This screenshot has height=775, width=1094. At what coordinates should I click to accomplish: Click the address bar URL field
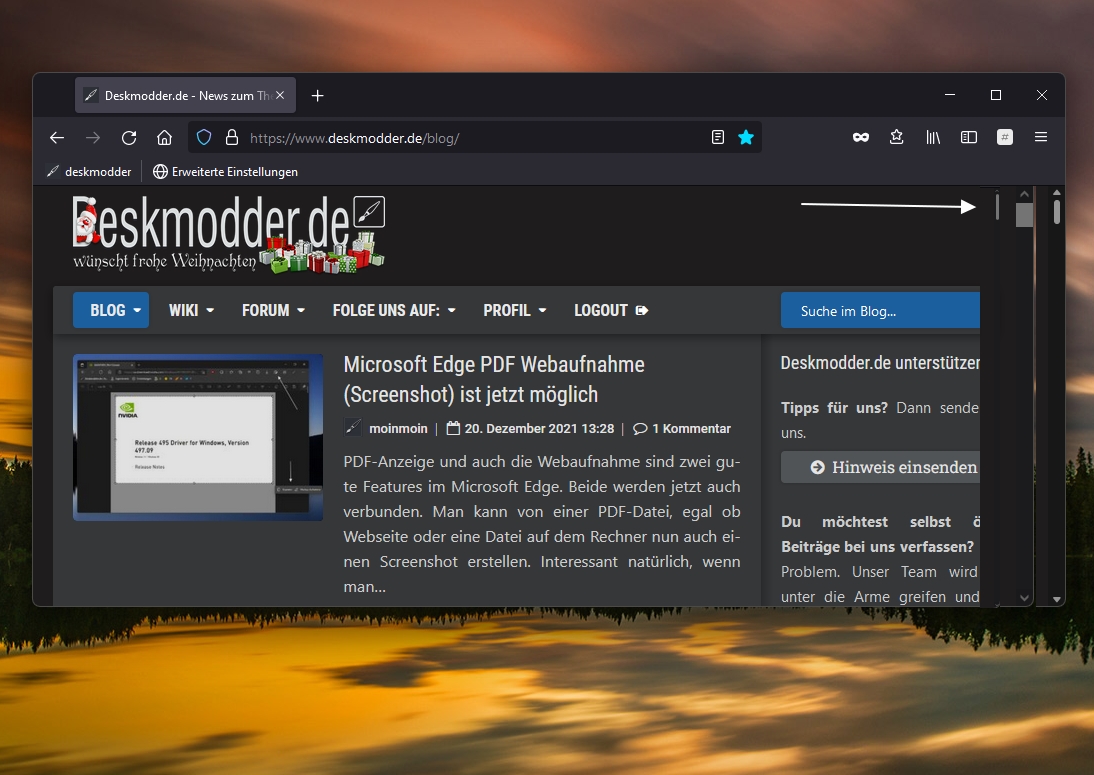474,137
